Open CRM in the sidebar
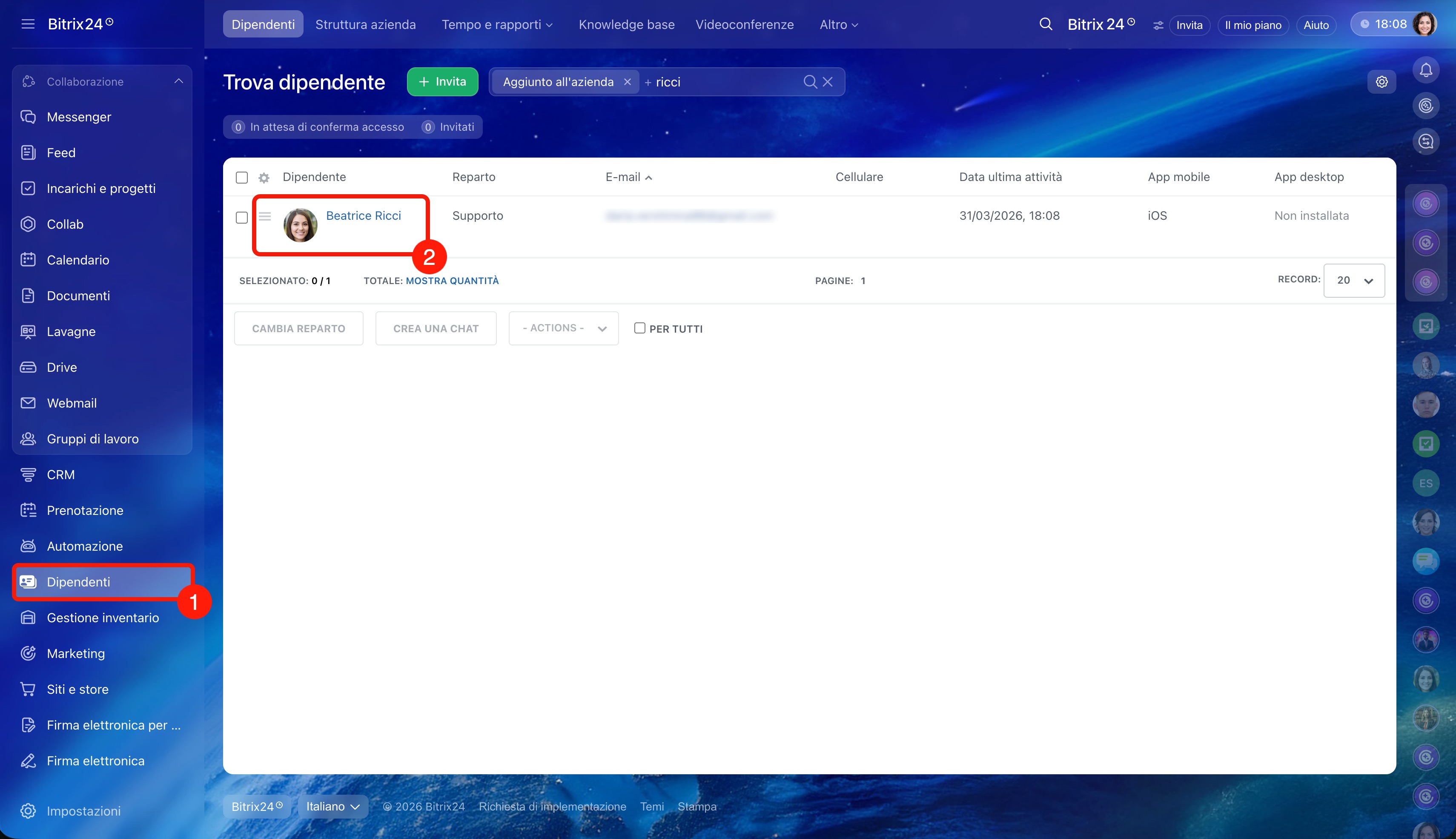 [60, 475]
